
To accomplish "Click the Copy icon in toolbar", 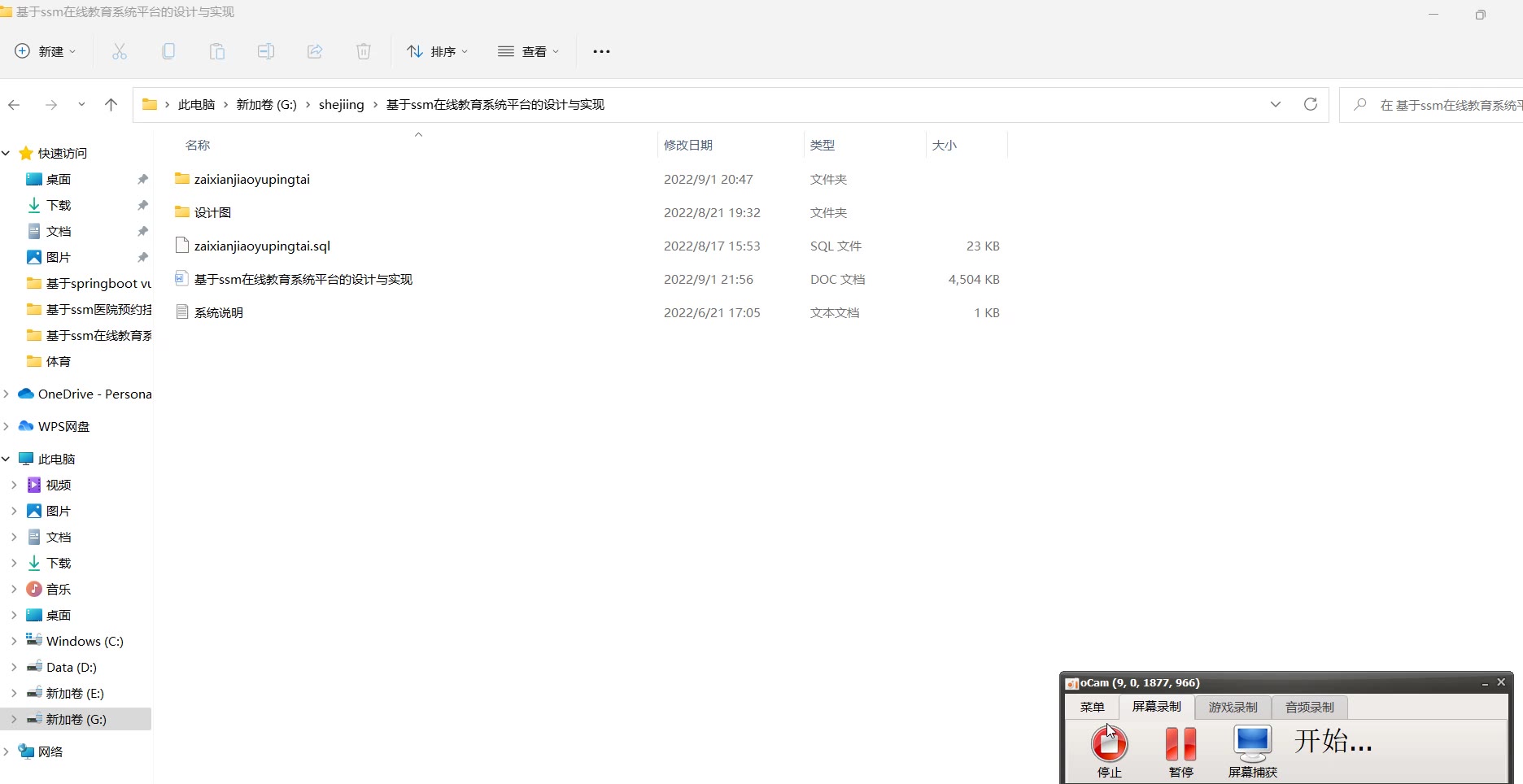I will click(168, 51).
